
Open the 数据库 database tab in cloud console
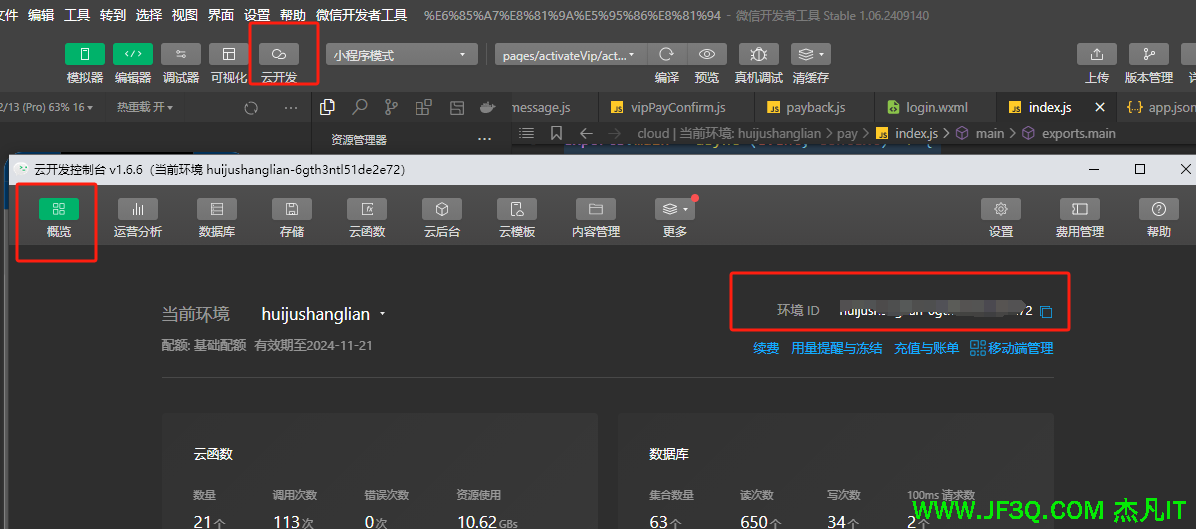point(217,220)
